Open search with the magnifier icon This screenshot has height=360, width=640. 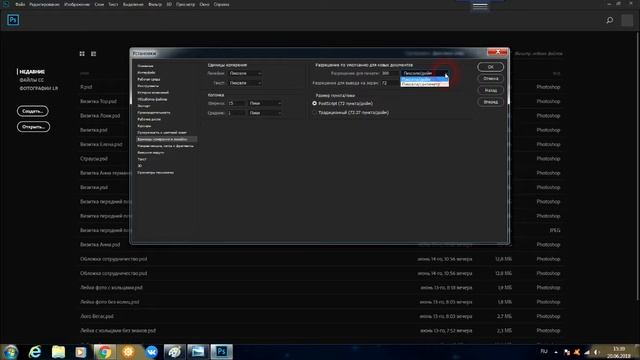pos(609,20)
